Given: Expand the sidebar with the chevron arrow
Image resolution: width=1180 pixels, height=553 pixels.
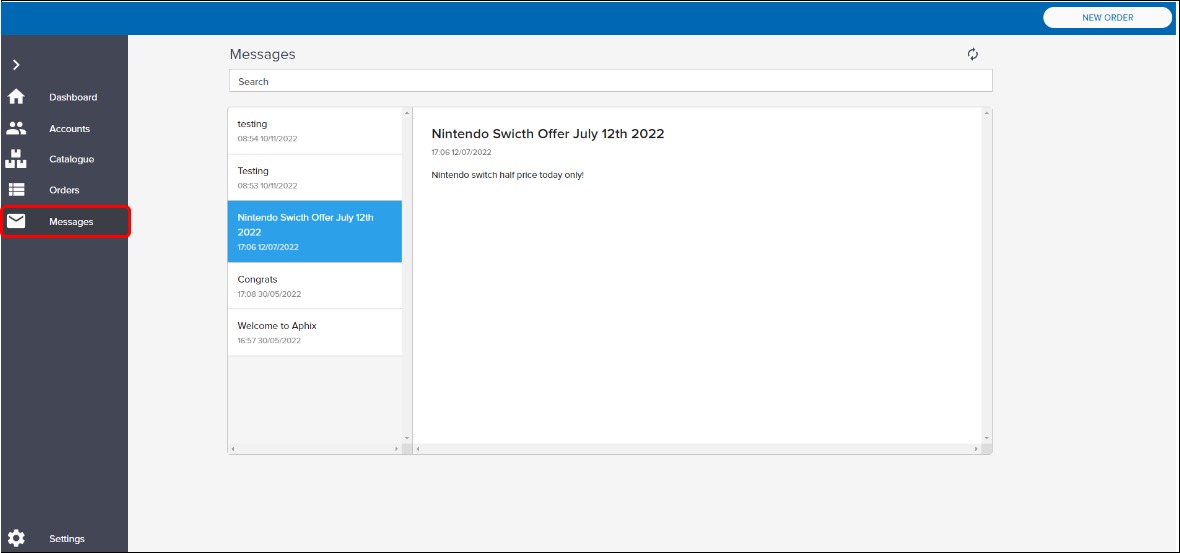Looking at the screenshot, I should tap(16, 65).
